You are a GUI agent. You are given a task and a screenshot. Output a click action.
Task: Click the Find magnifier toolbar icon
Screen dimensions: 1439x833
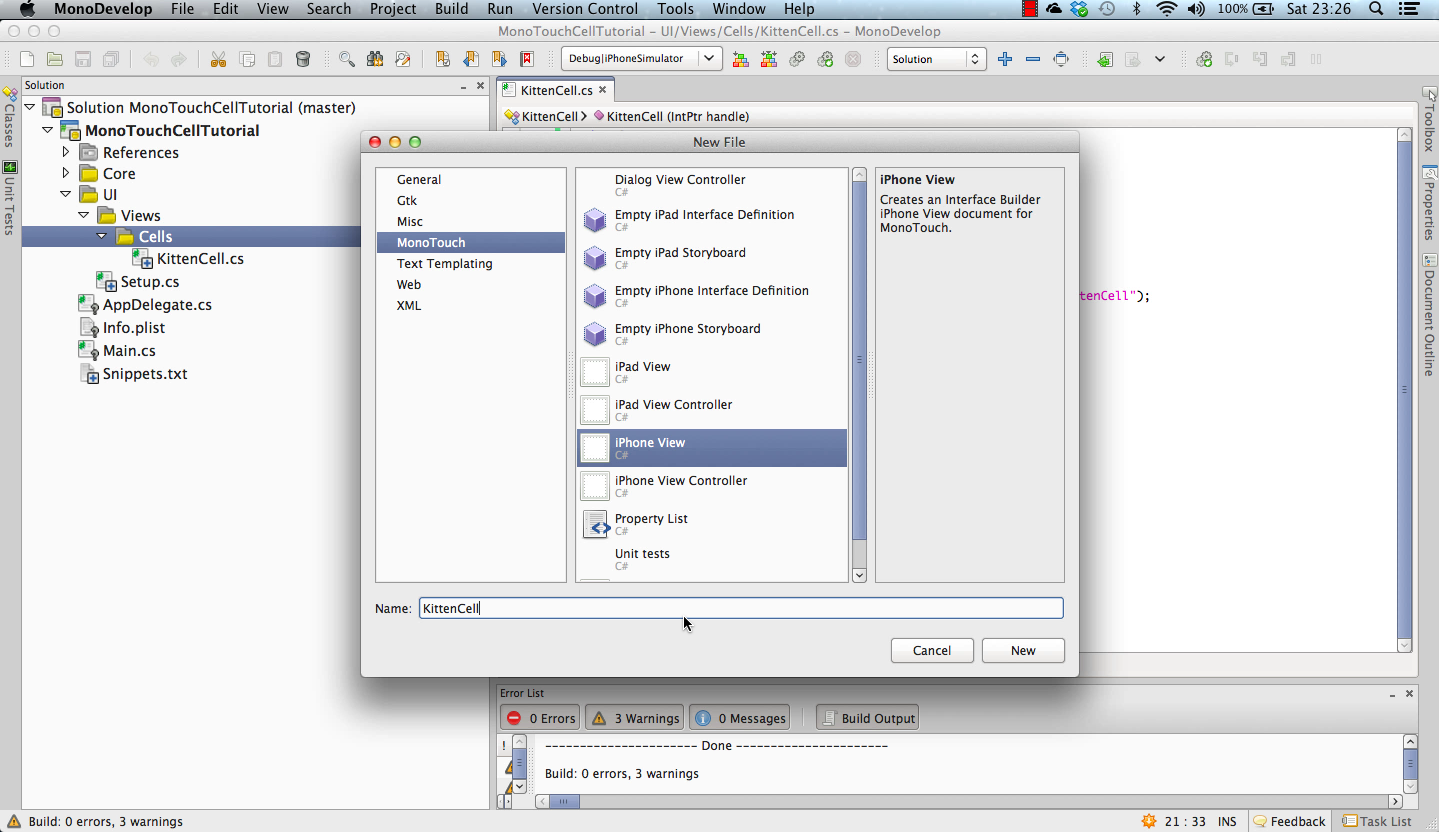347,59
